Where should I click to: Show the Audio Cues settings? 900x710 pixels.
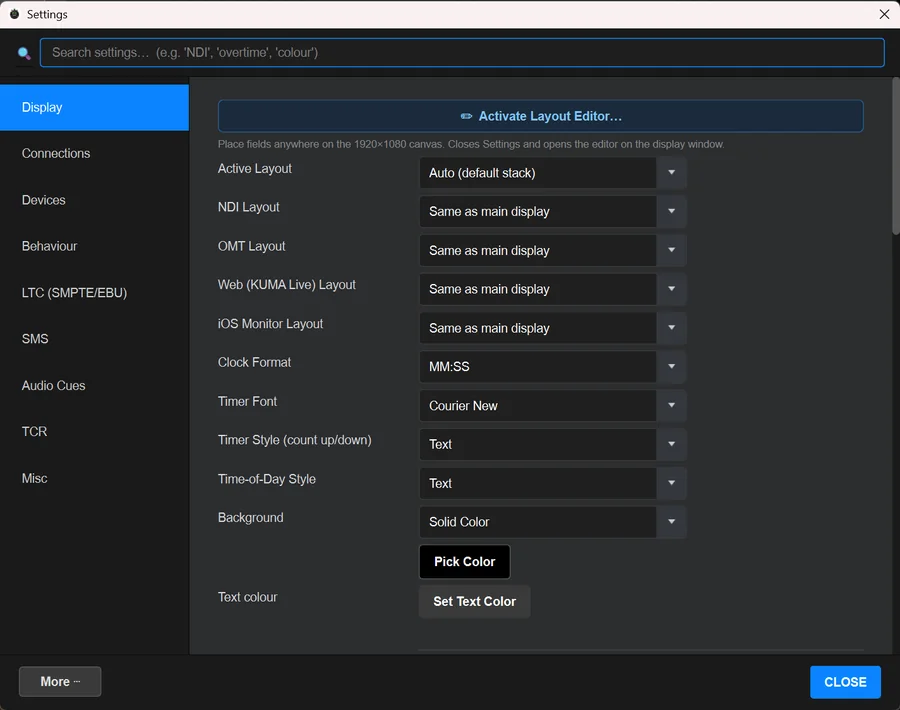pyautogui.click(x=94, y=385)
